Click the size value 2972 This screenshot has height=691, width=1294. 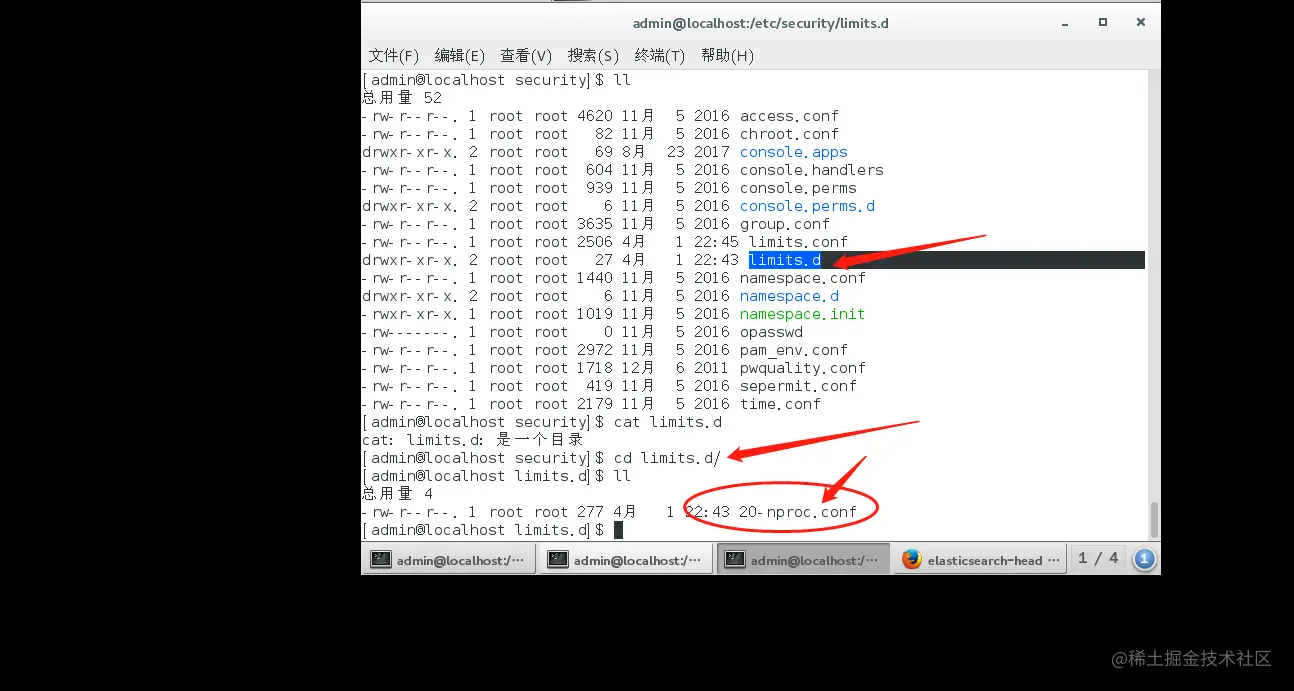point(595,350)
